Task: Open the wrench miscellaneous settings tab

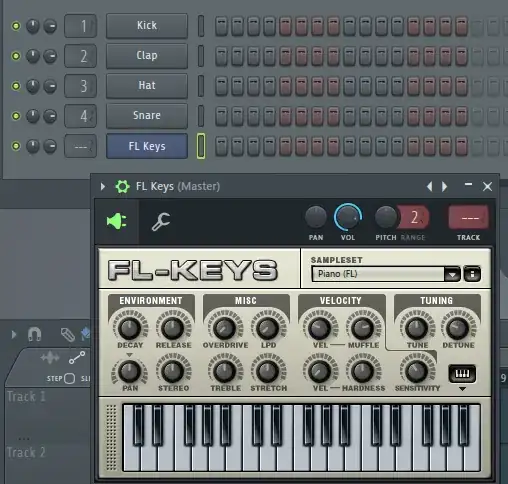Action: 161,222
